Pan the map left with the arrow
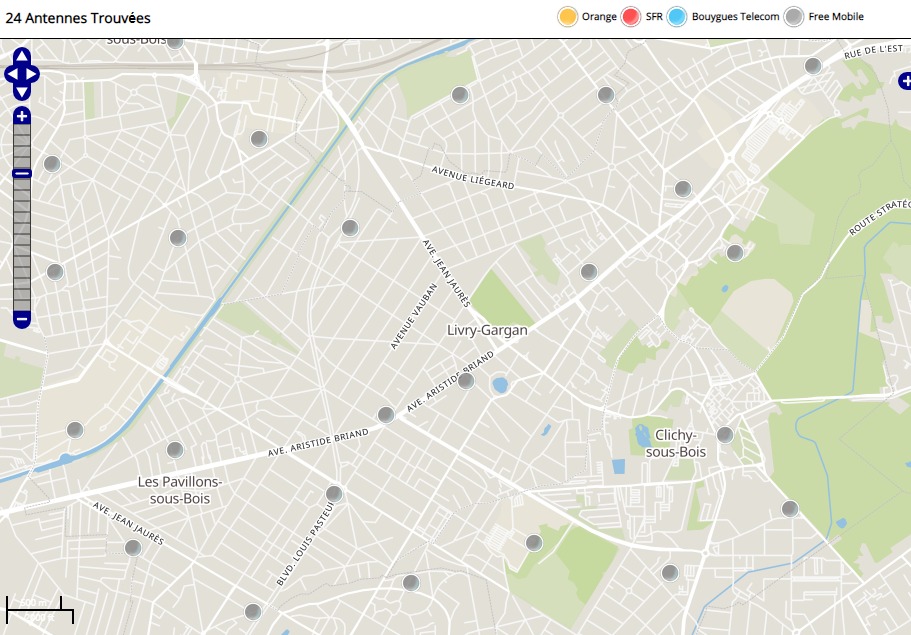The width and height of the screenshot is (911, 635). pyautogui.click(x=11, y=74)
